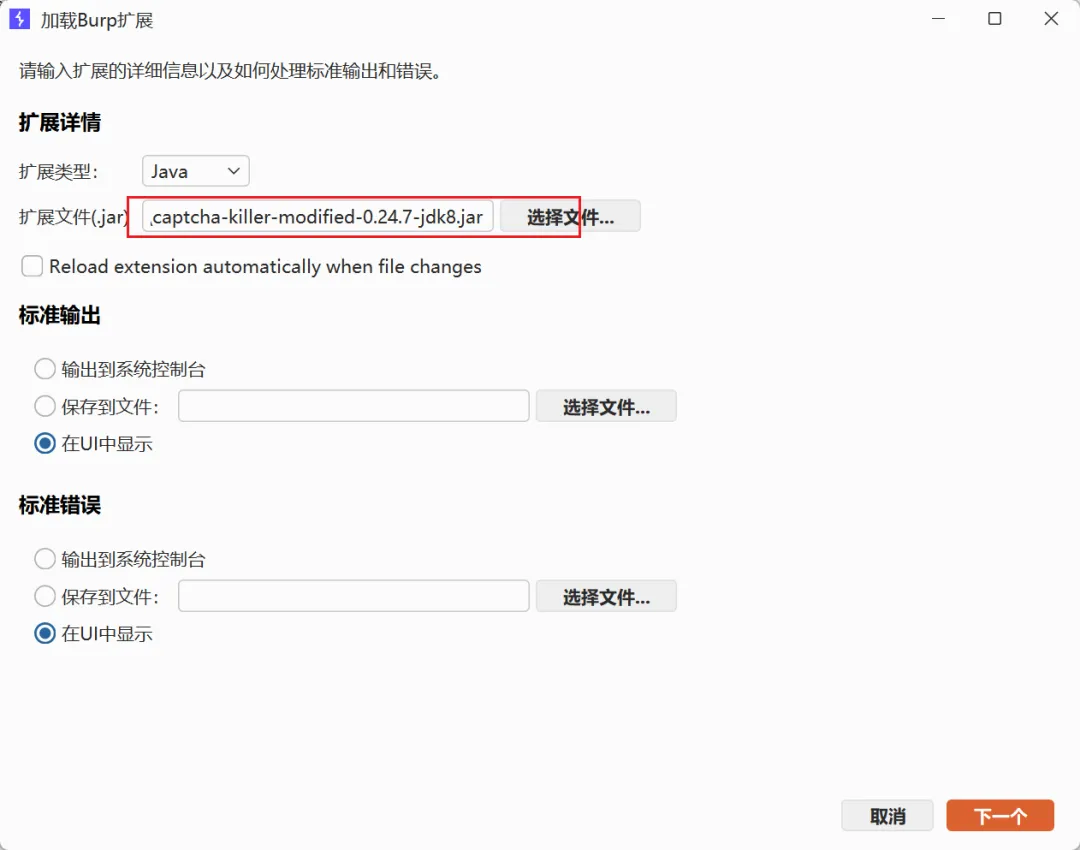1080x850 pixels.
Task: Click the extension .jar file path field
Action: [x=318, y=217]
